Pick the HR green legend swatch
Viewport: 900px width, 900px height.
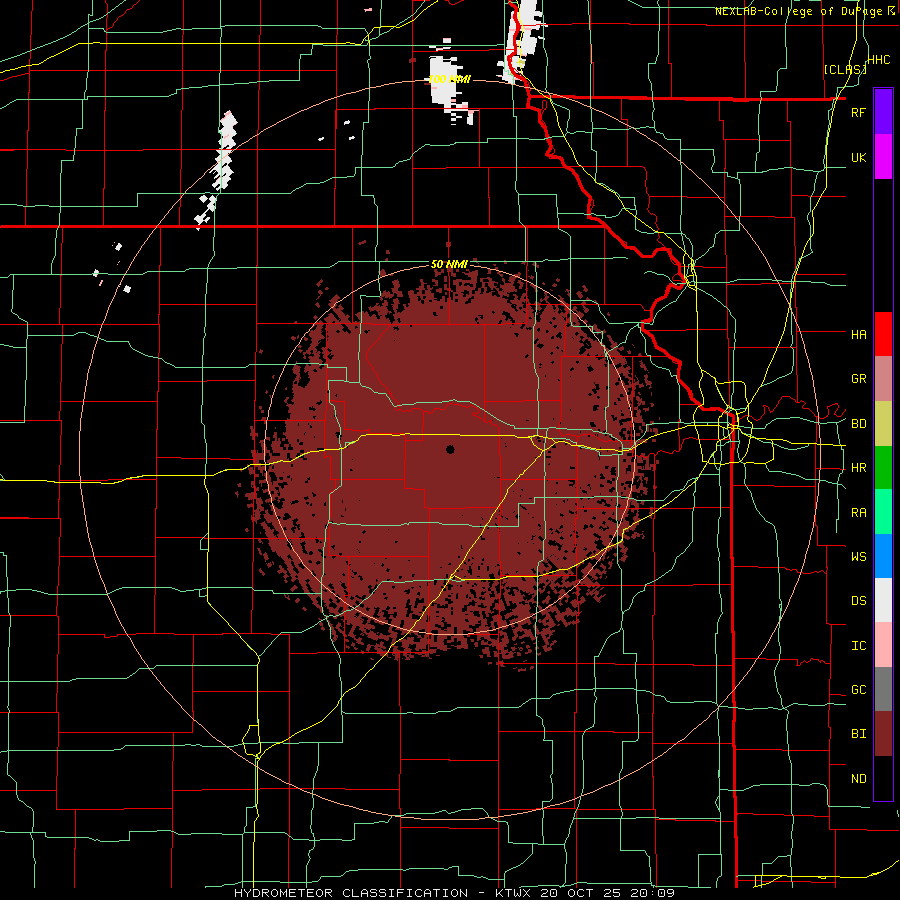pyautogui.click(x=883, y=468)
